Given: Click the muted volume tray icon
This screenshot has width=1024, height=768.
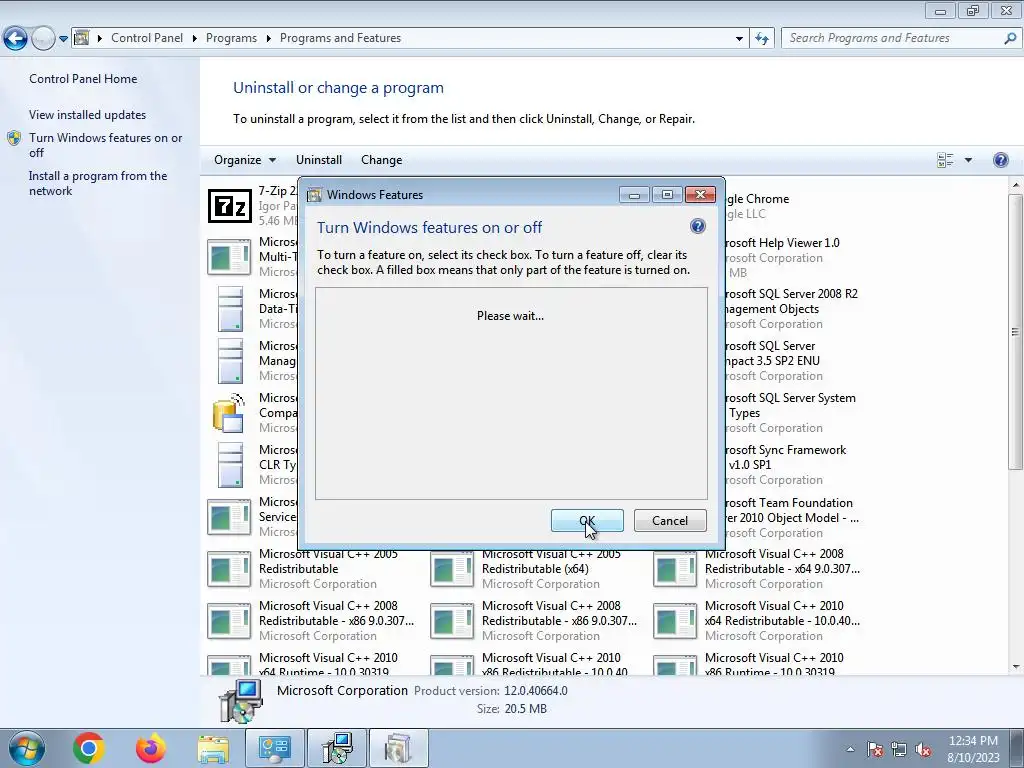Looking at the screenshot, I should coord(923,749).
